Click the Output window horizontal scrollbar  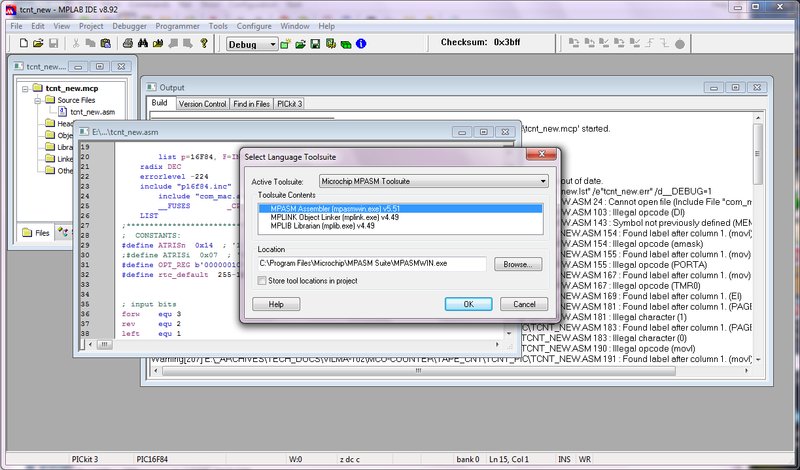coord(449,371)
